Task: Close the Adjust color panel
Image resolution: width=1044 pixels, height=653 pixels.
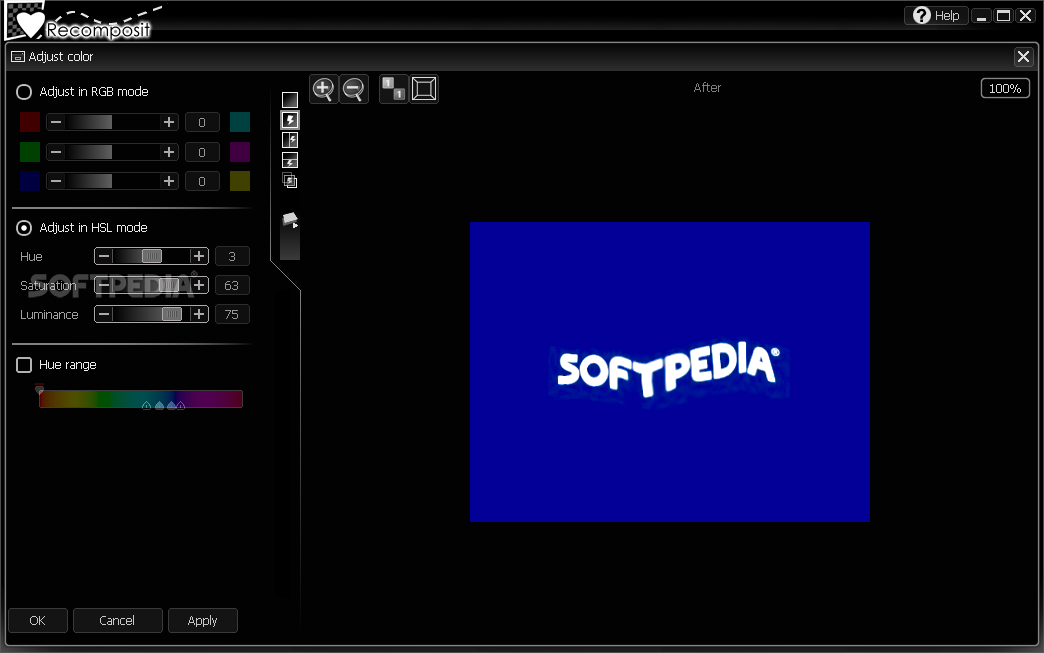Action: [1023, 57]
